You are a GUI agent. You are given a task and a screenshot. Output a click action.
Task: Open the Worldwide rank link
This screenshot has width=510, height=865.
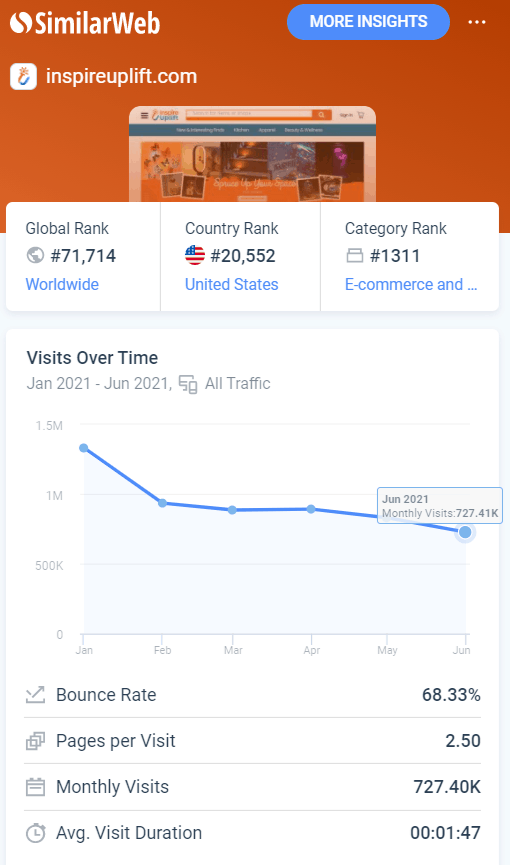point(62,284)
